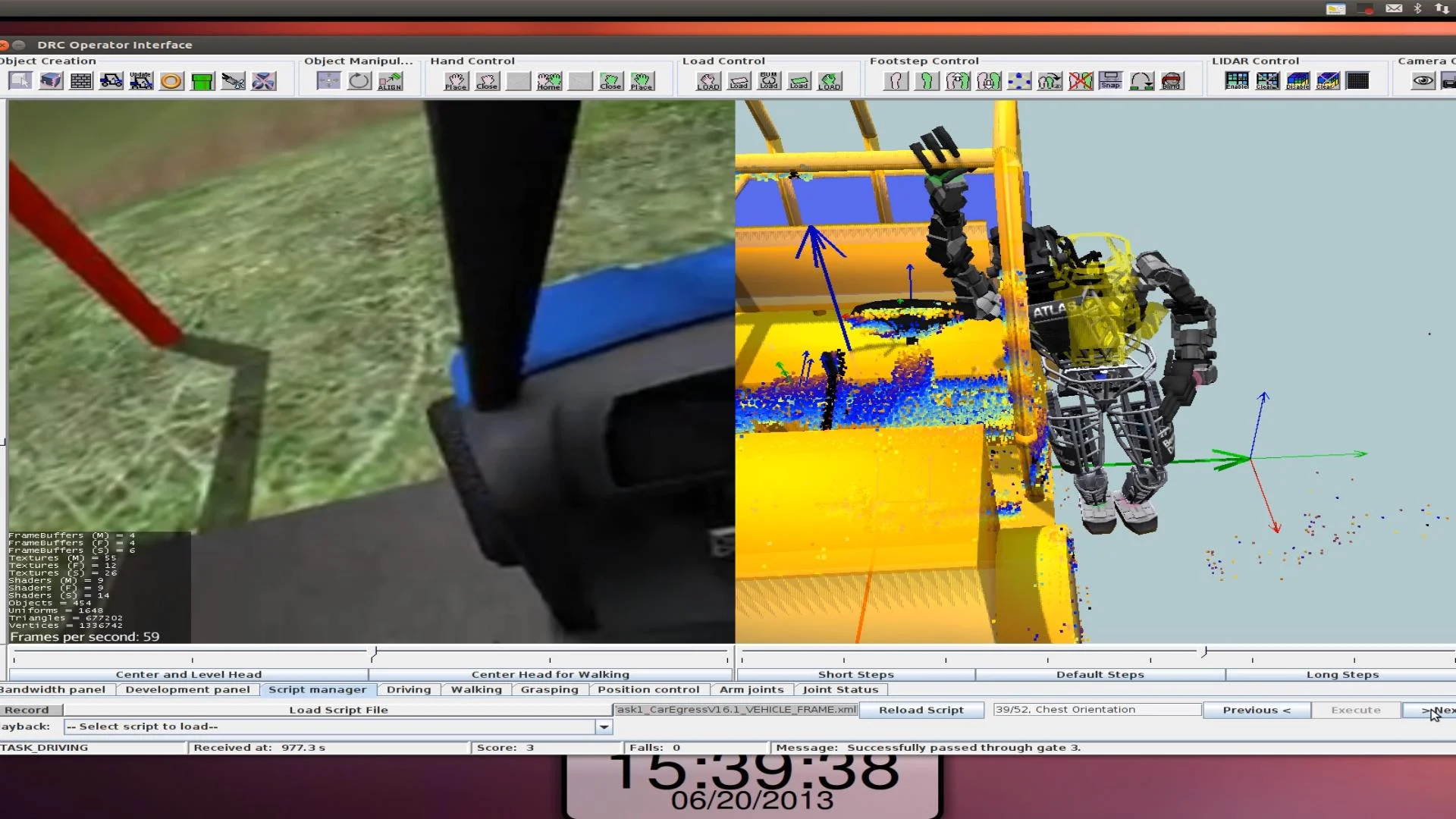Click the white hand Close icon
Screen dimensions: 1456x819
click(x=487, y=80)
